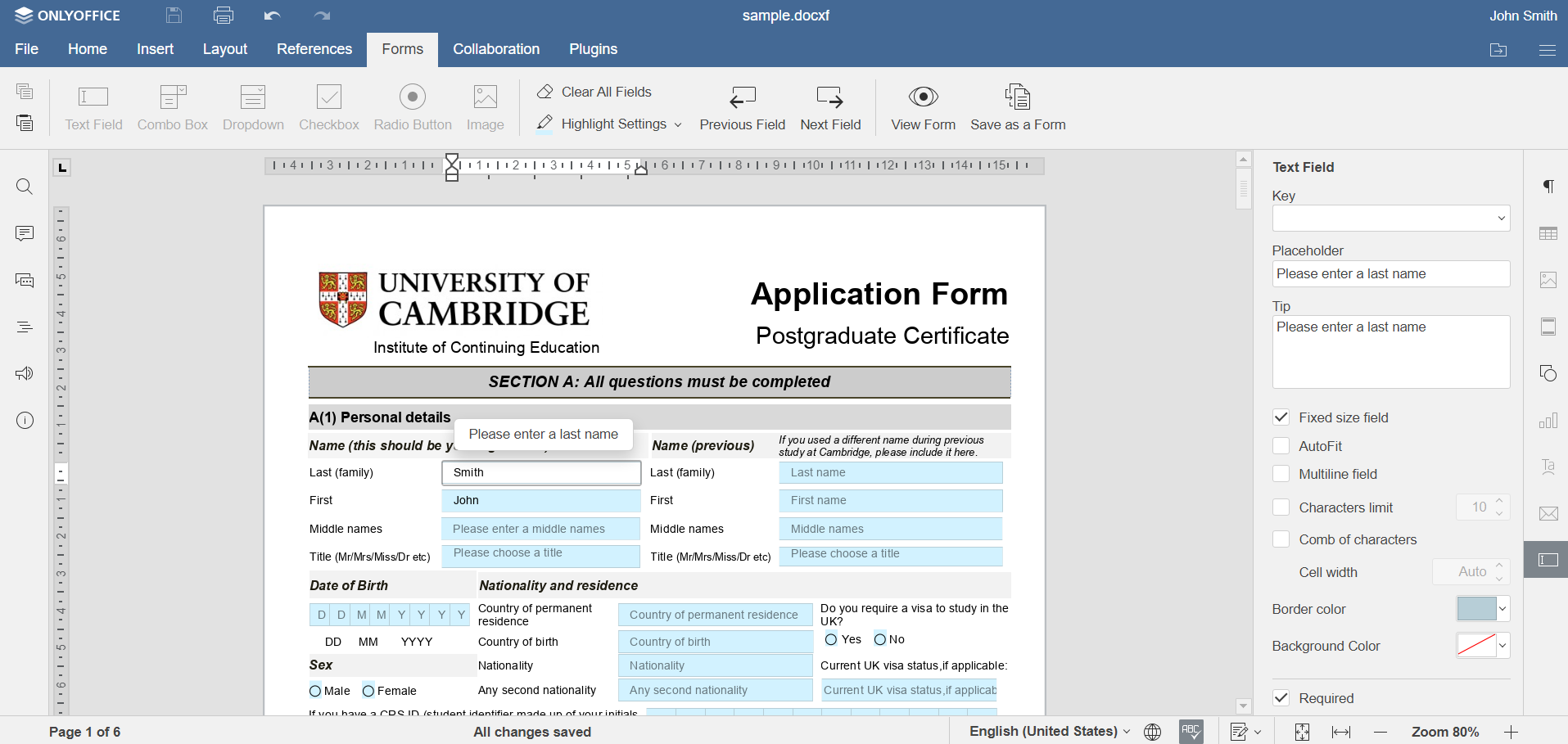Switch to the Collaboration tab
Viewport: 1568px width, 744px height.
tap(496, 49)
